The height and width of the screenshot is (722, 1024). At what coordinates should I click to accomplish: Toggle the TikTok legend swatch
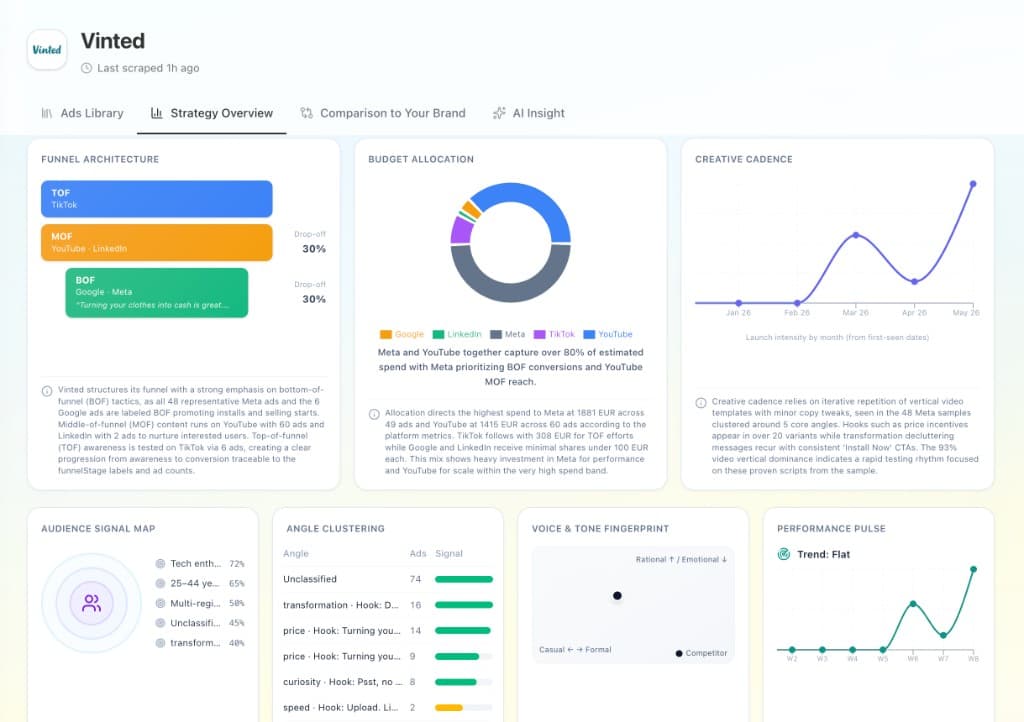[x=539, y=334]
